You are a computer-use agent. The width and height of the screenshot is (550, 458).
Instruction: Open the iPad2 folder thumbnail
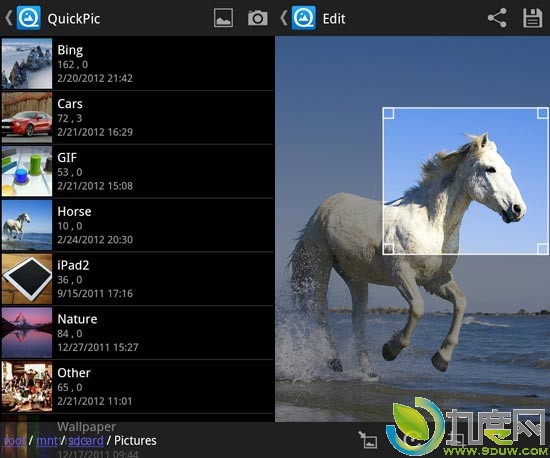tap(27, 279)
